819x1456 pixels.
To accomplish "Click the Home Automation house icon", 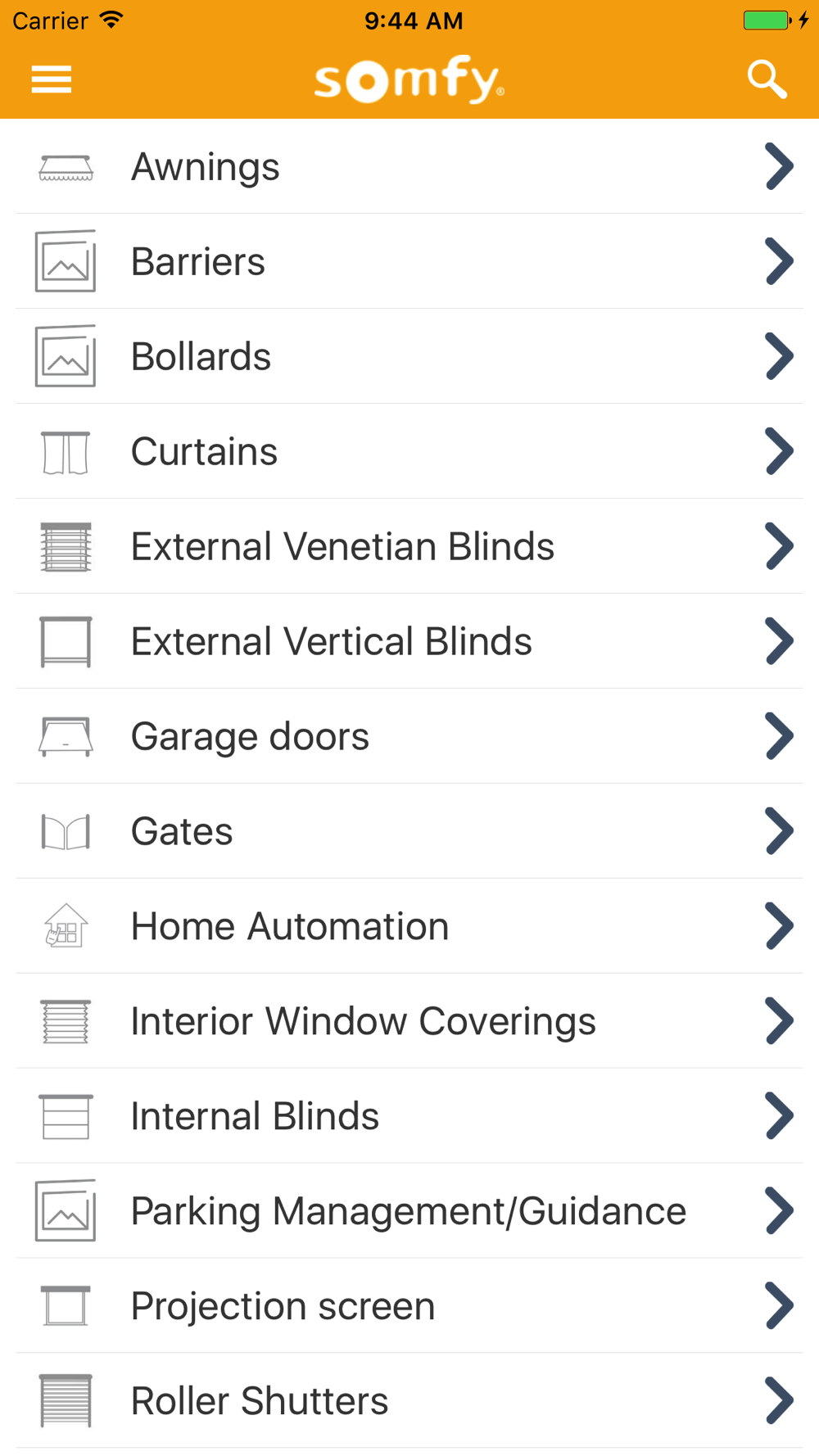I will (x=66, y=926).
